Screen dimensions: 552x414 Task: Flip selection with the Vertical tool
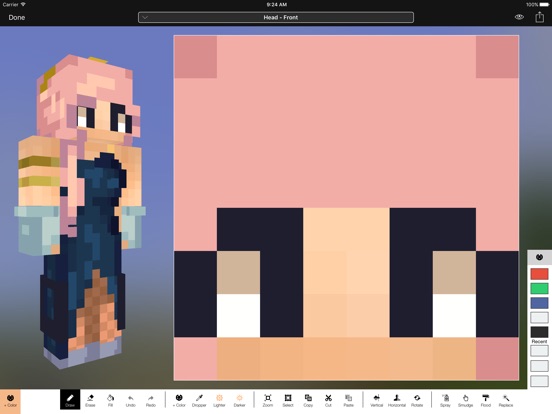[x=376, y=400]
